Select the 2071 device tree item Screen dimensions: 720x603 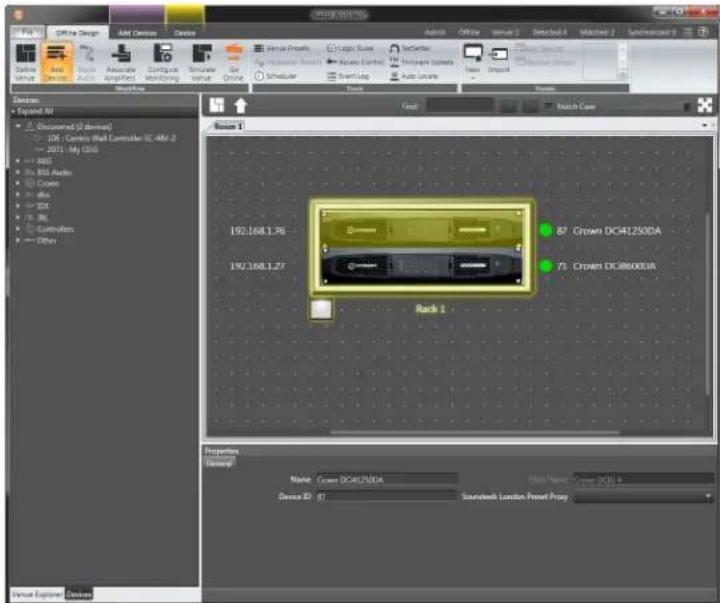point(73,149)
